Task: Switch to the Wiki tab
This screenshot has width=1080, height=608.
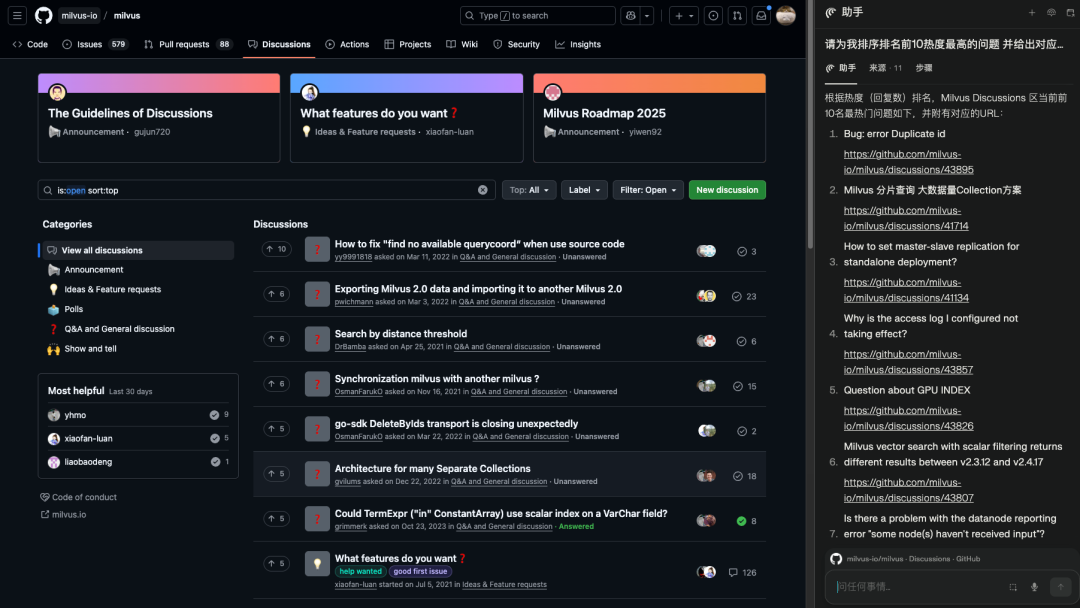Action: click(x=461, y=44)
